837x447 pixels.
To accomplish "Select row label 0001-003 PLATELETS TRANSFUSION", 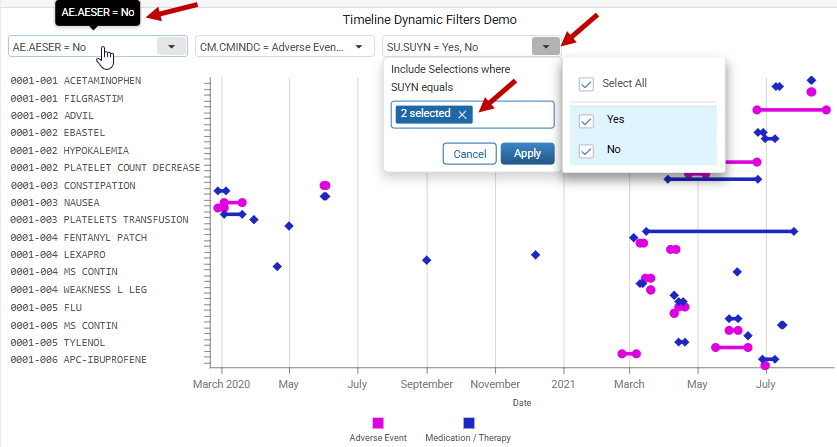I will [99, 219].
